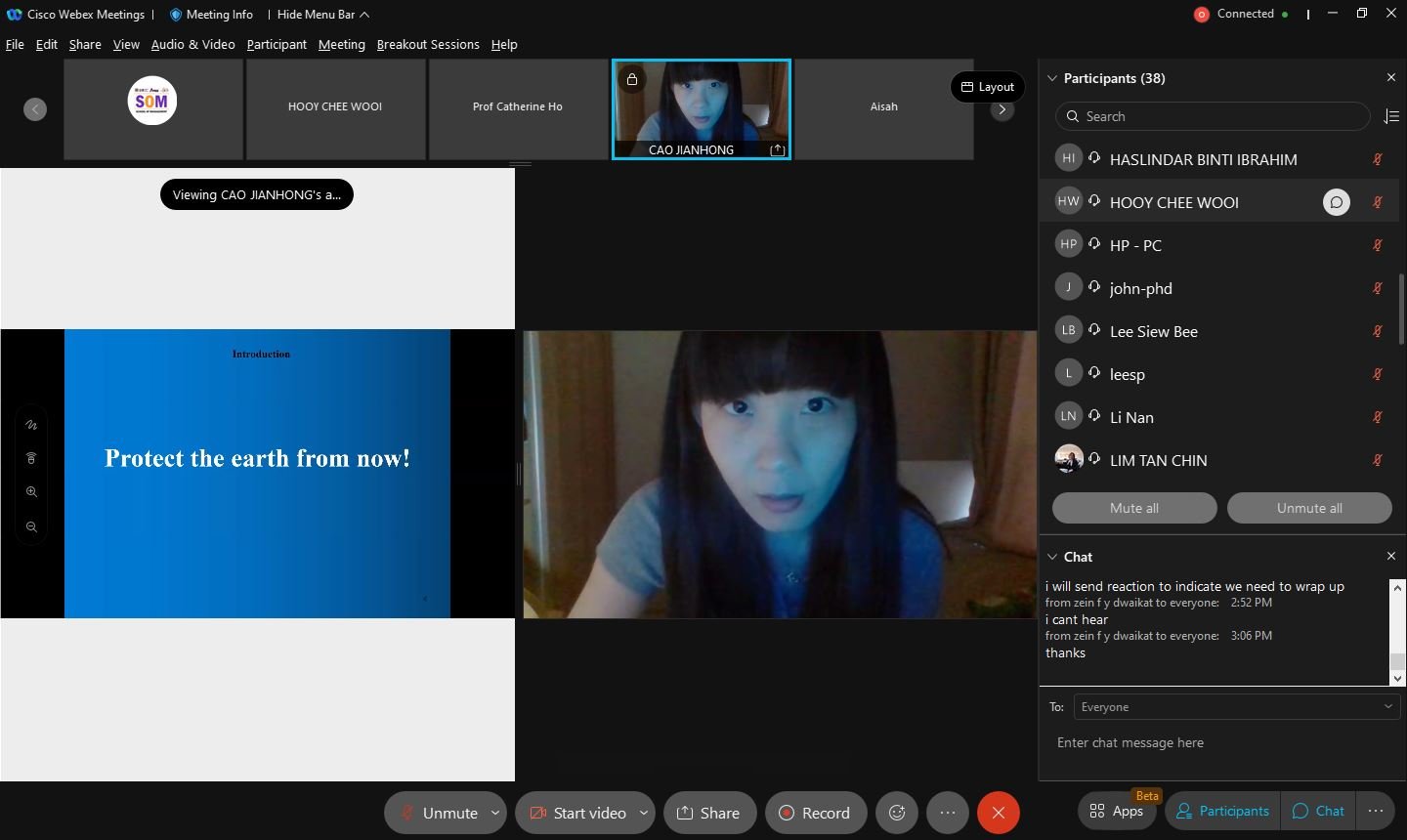Viewport: 1407px width, 840px height.
Task: Toggle the Participants panel button
Action: [1222, 811]
